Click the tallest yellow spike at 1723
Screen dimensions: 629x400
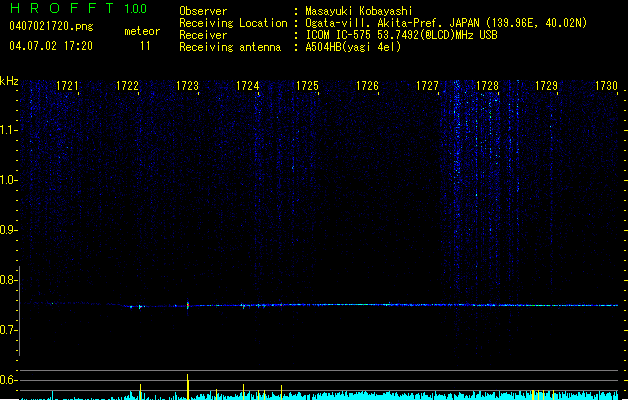click(x=187, y=387)
